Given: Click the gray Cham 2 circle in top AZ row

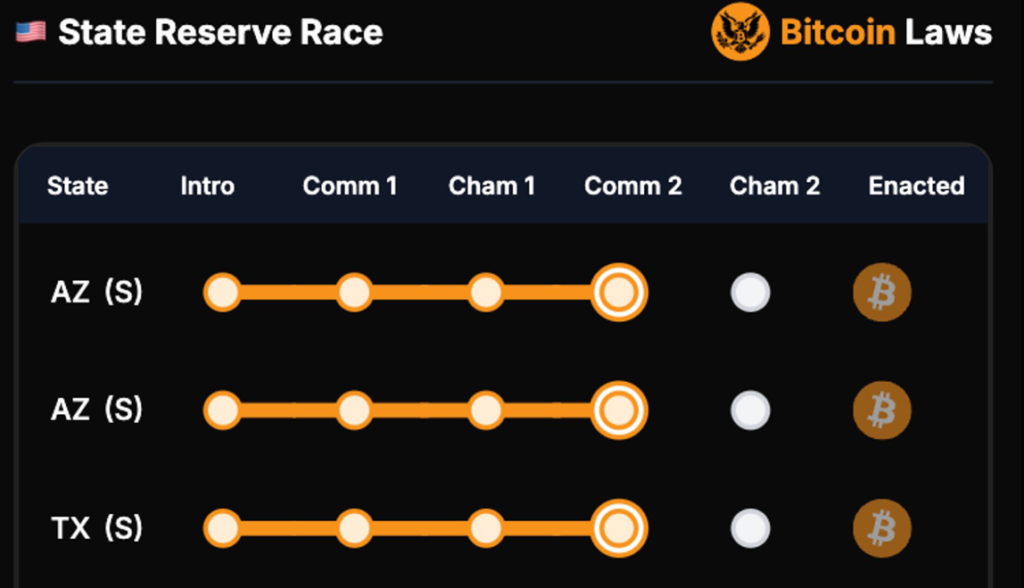Looking at the screenshot, I should click(x=750, y=292).
